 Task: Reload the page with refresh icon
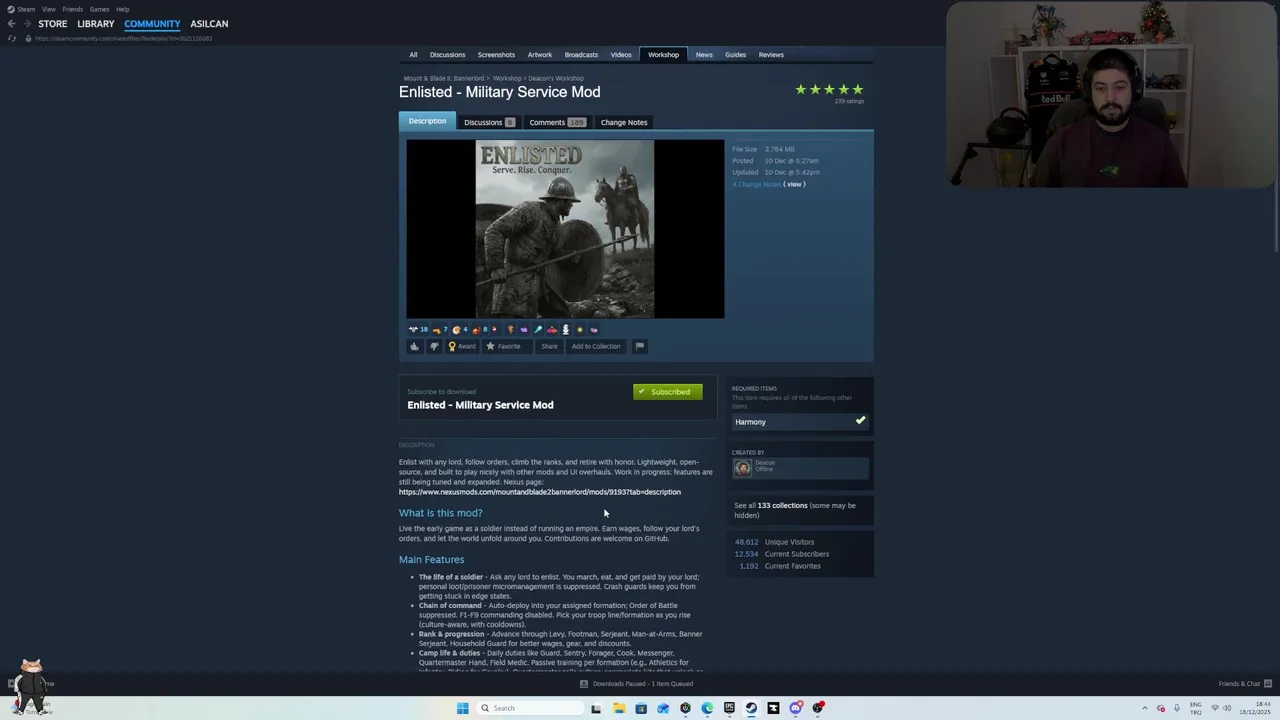(11, 38)
